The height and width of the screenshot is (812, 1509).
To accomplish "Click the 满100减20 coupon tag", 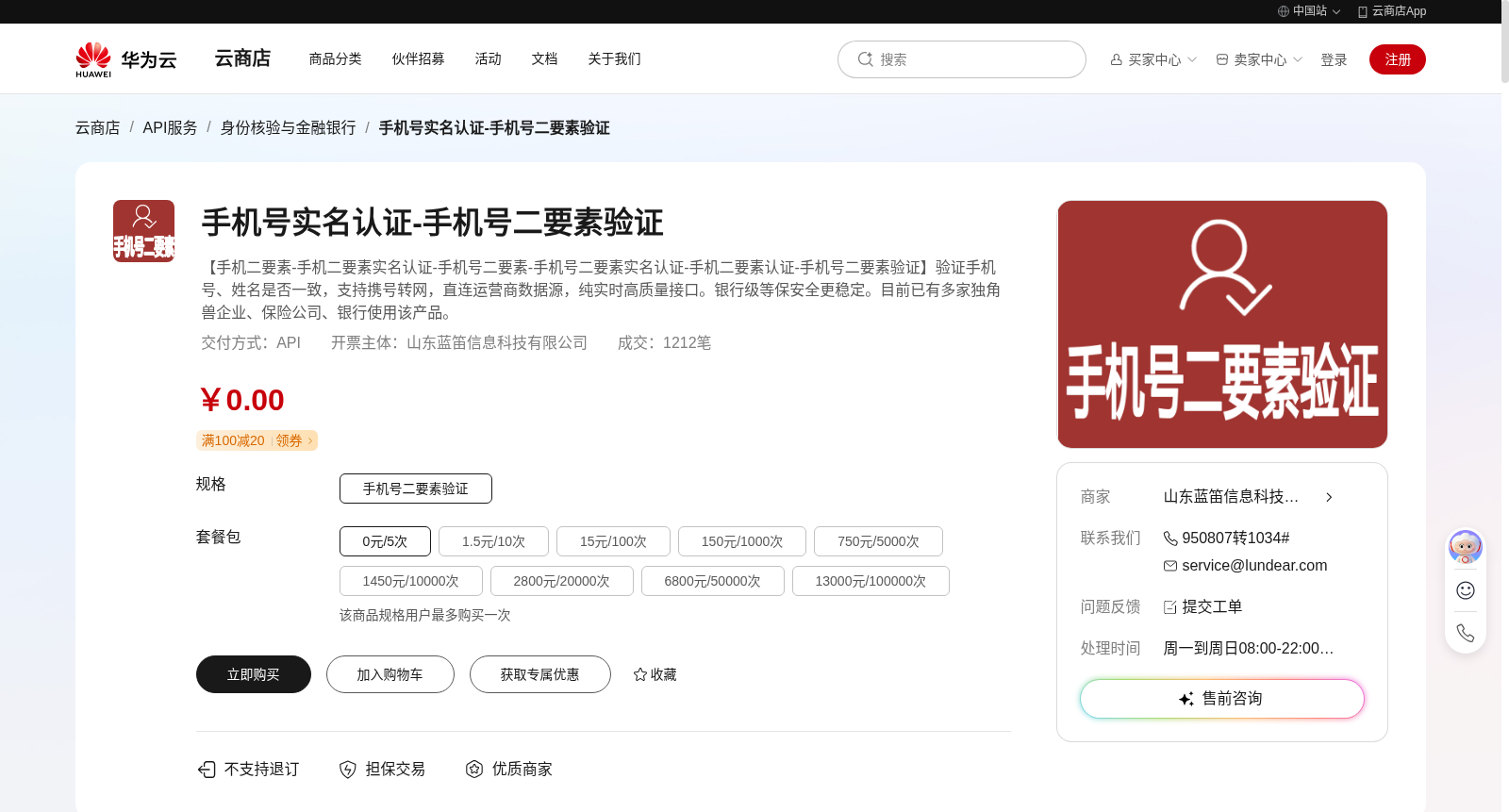I will [233, 440].
